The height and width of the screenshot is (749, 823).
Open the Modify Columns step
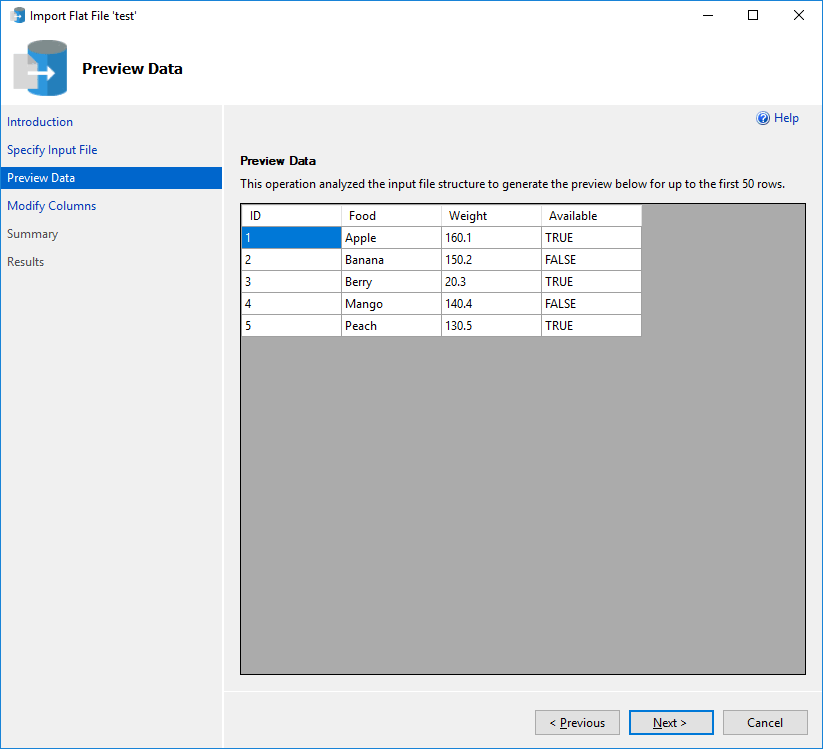pyautogui.click(x=51, y=205)
